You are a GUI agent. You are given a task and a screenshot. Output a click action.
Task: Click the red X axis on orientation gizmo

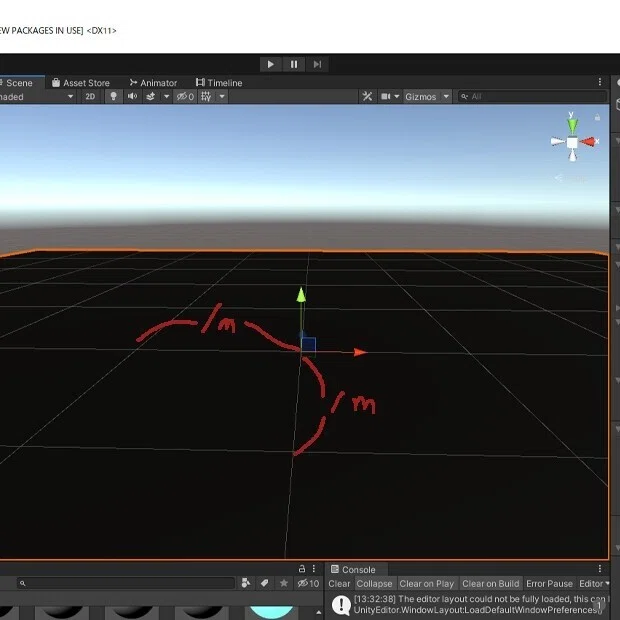point(589,142)
